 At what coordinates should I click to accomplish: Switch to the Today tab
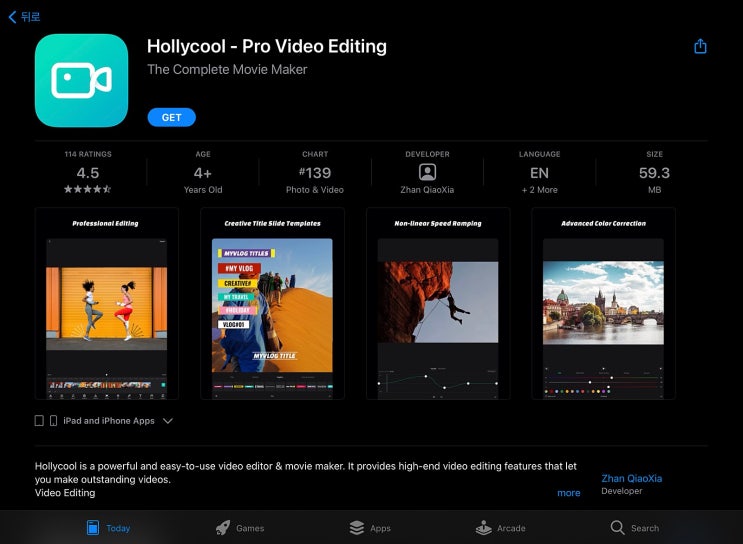click(x=109, y=528)
